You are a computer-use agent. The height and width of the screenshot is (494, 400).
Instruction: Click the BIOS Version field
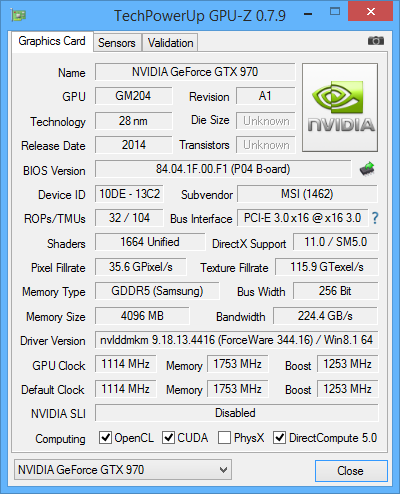(223, 169)
